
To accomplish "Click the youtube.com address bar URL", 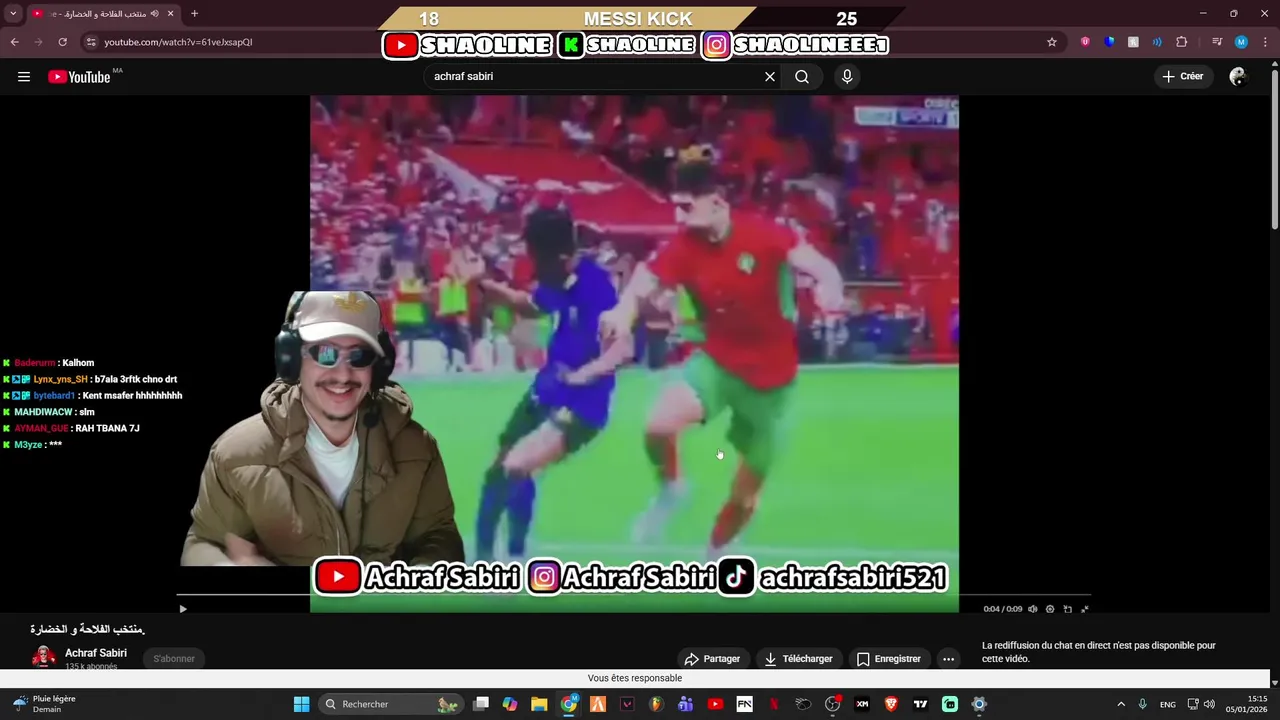I will pos(178,42).
